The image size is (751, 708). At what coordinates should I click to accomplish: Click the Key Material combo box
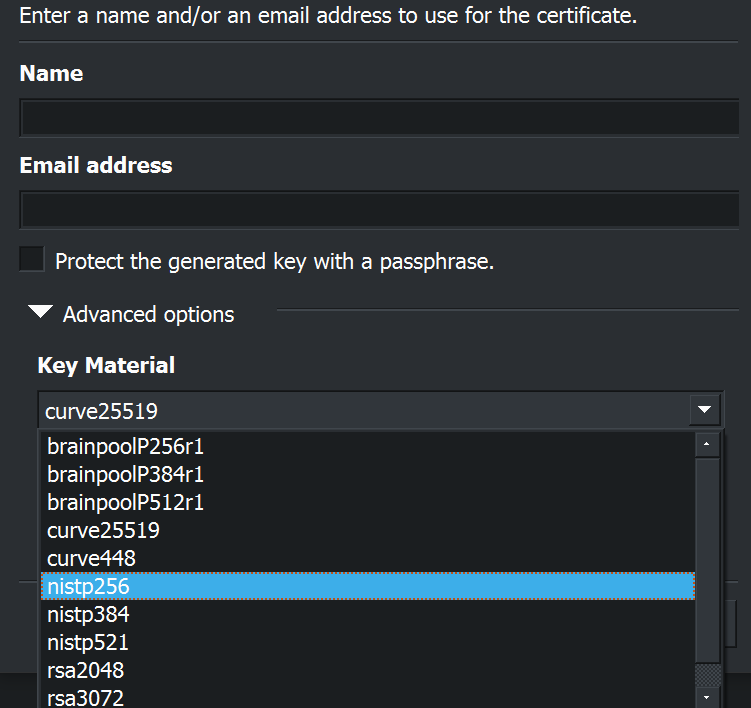click(360, 410)
